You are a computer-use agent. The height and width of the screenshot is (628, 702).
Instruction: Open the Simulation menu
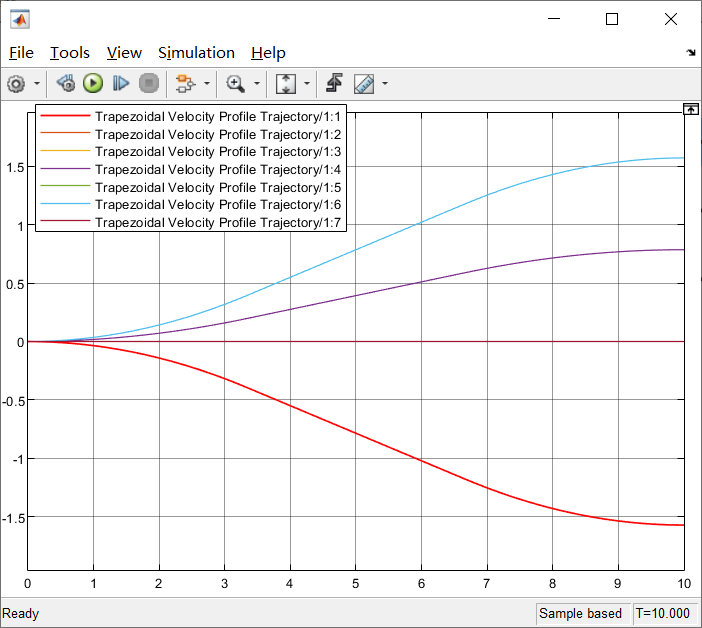(196, 53)
